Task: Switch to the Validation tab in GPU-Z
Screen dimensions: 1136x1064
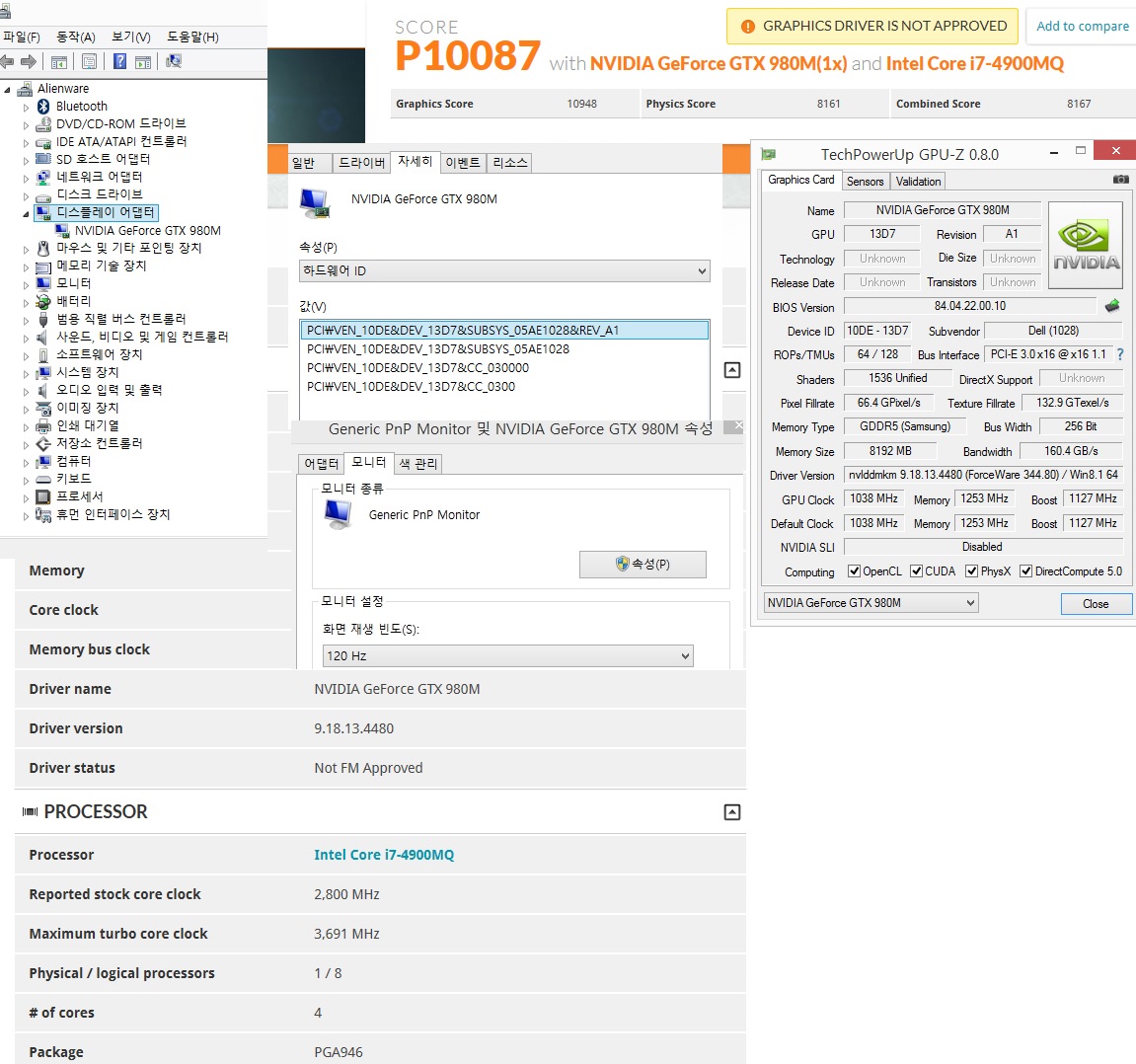Action: [918, 181]
